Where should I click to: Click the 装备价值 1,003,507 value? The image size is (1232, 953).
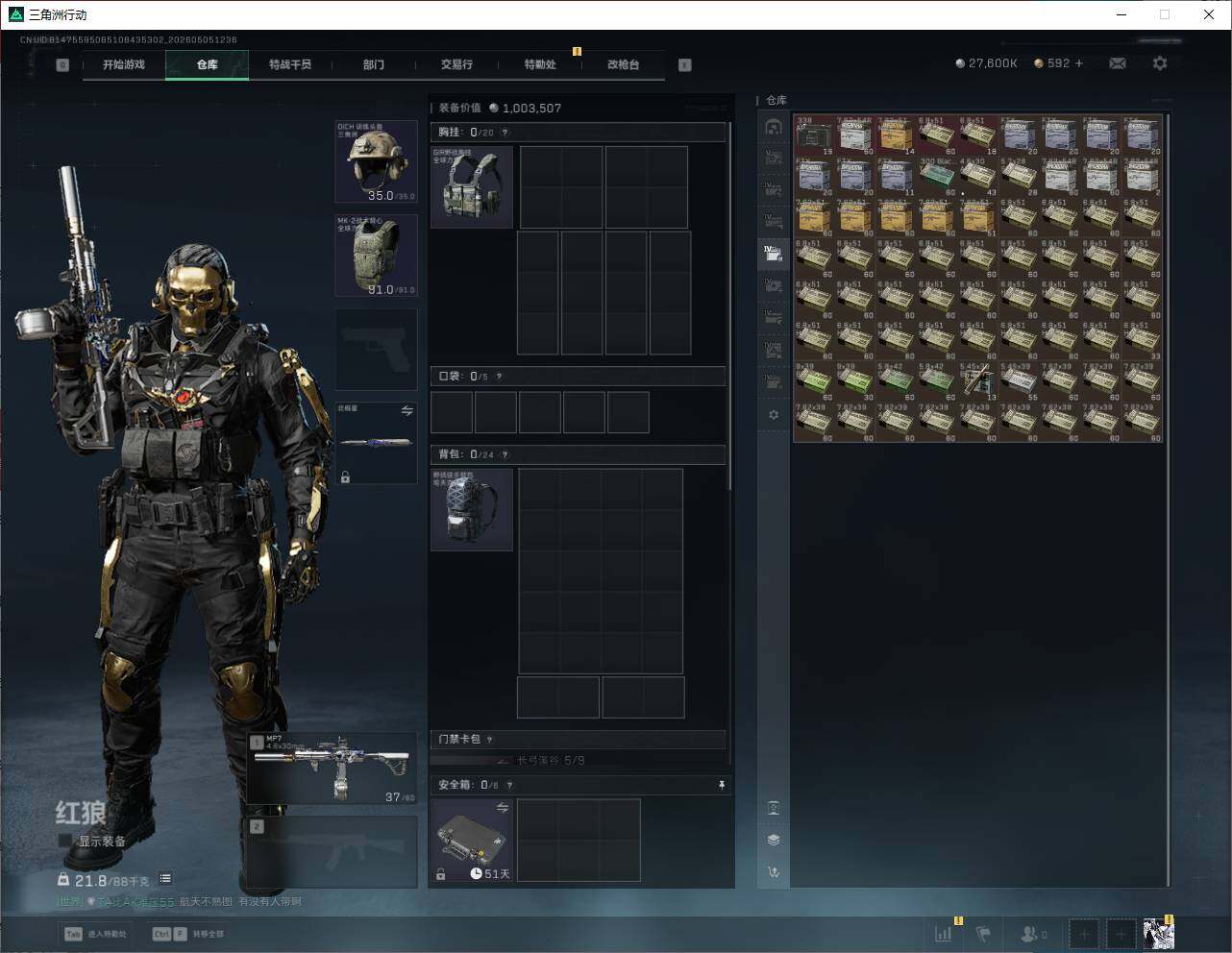click(x=500, y=108)
